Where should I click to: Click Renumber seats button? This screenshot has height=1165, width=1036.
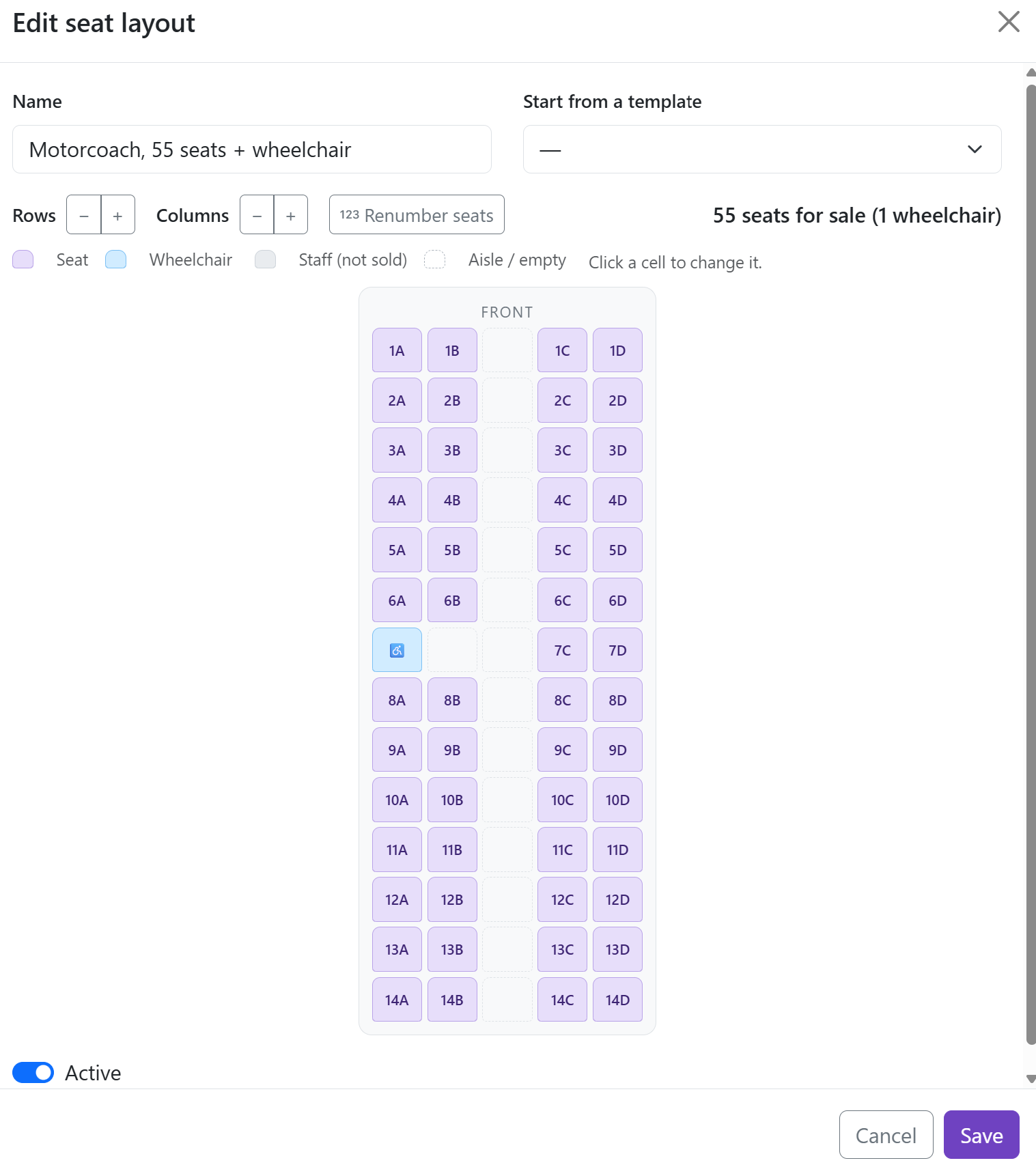(417, 215)
